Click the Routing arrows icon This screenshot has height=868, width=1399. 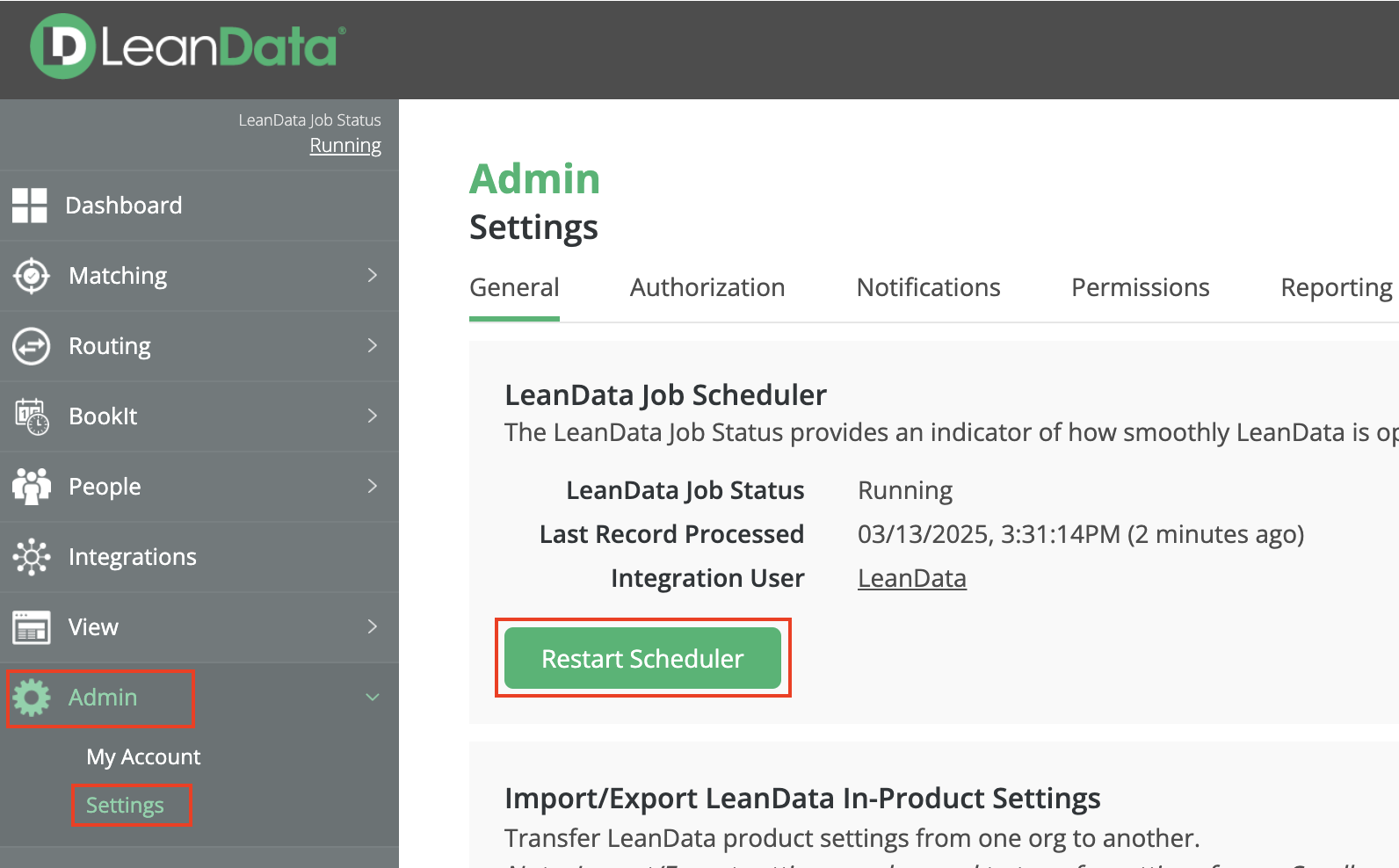click(32, 346)
